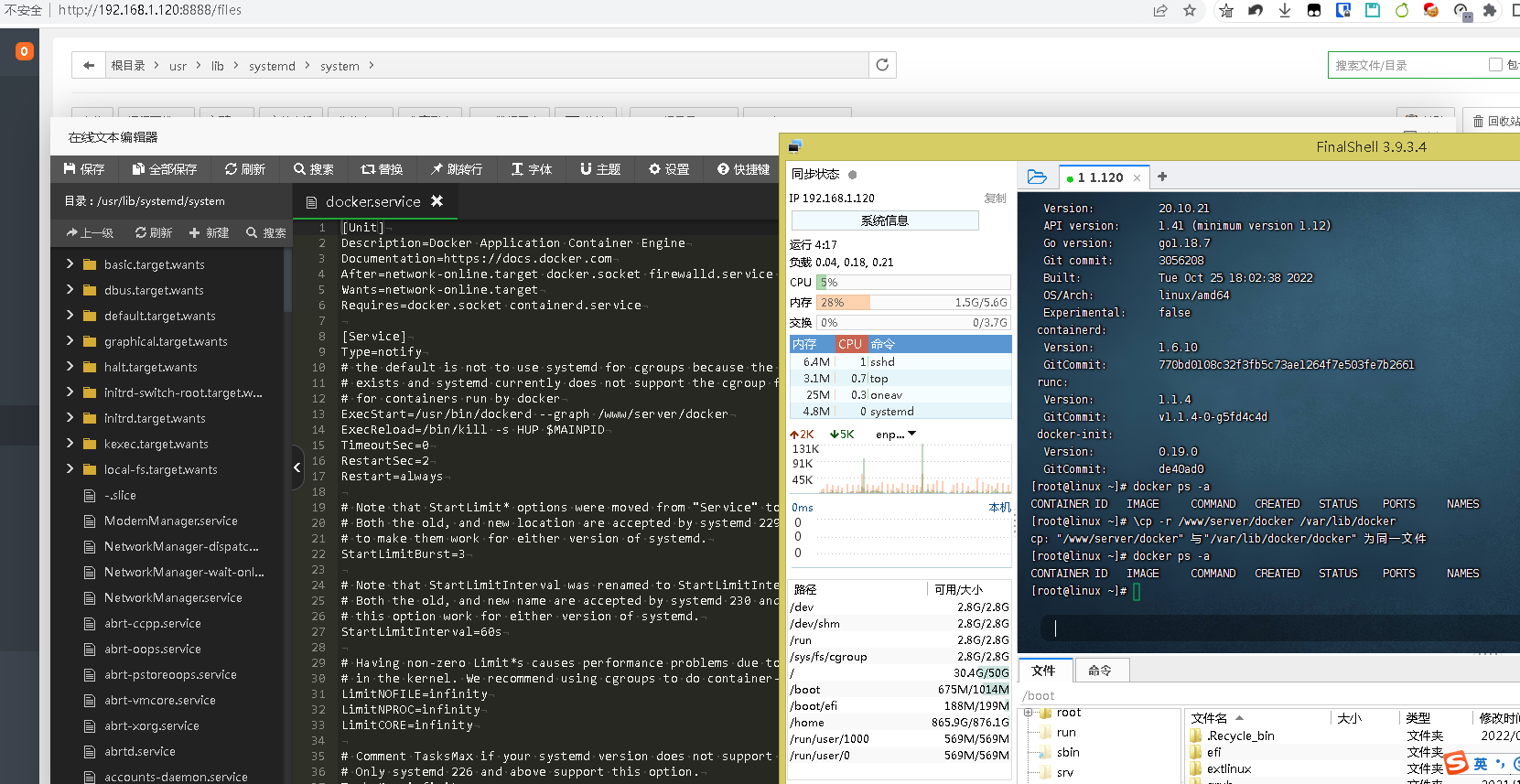The height and width of the screenshot is (784, 1520).
Task: Click the browser downloads arrow icon
Action: [1285, 10]
